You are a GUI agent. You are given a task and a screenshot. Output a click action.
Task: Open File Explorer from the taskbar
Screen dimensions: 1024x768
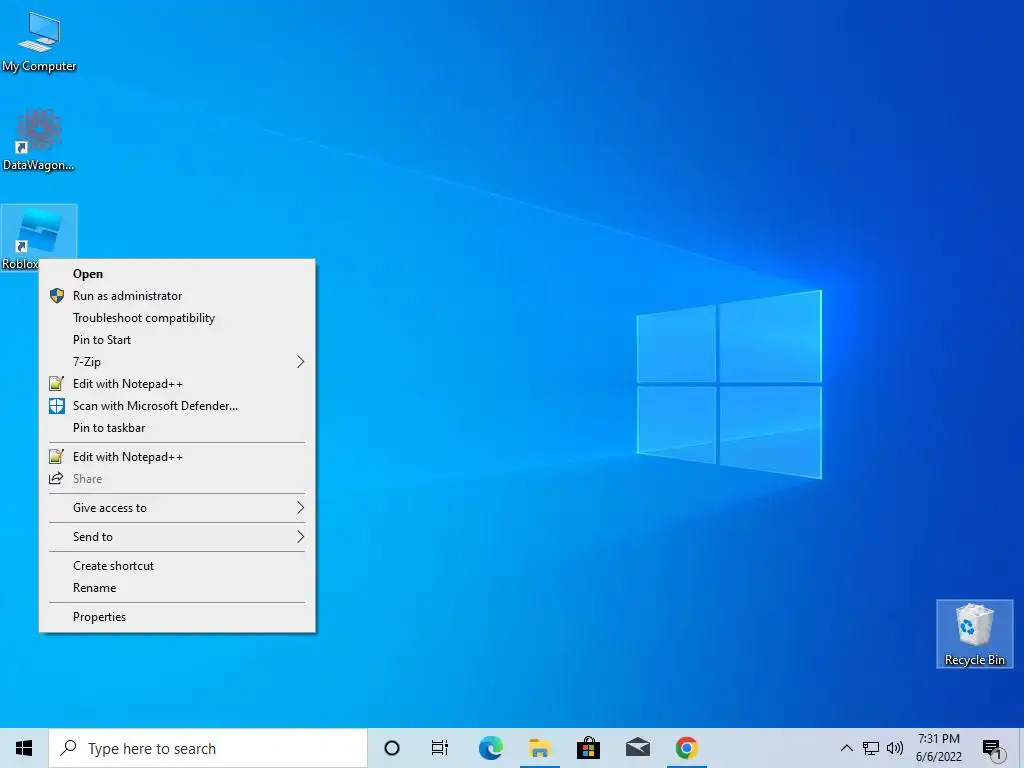(539, 748)
